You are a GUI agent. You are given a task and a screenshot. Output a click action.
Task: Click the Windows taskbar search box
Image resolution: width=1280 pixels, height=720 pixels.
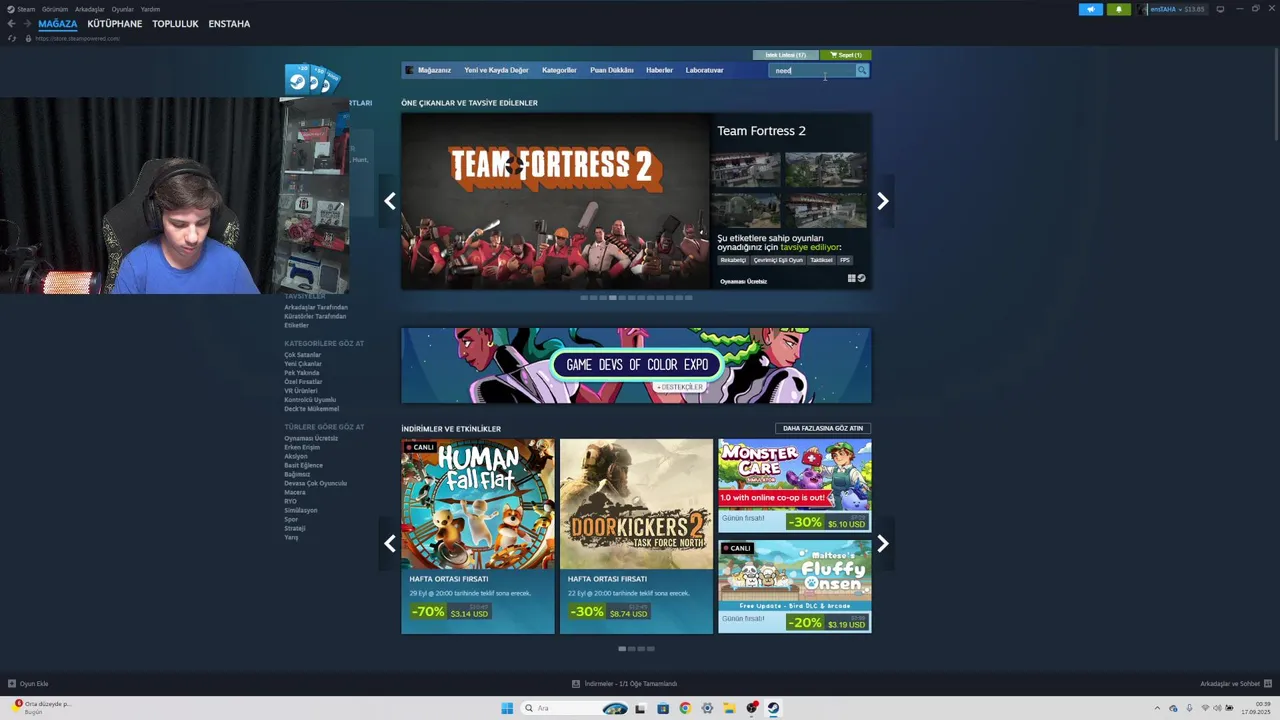click(x=575, y=708)
